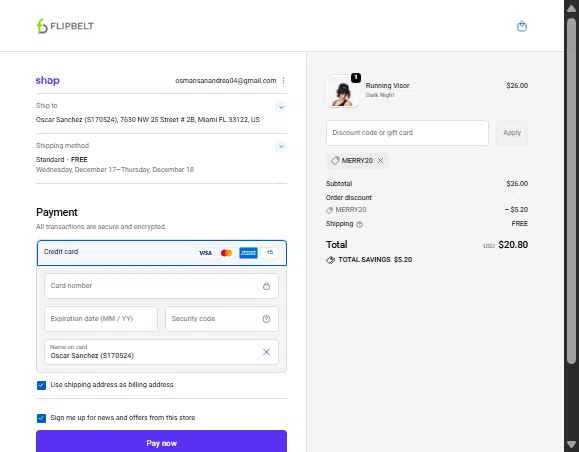The image size is (579, 452).
Task: Click the security code help icon
Action: 266,318
